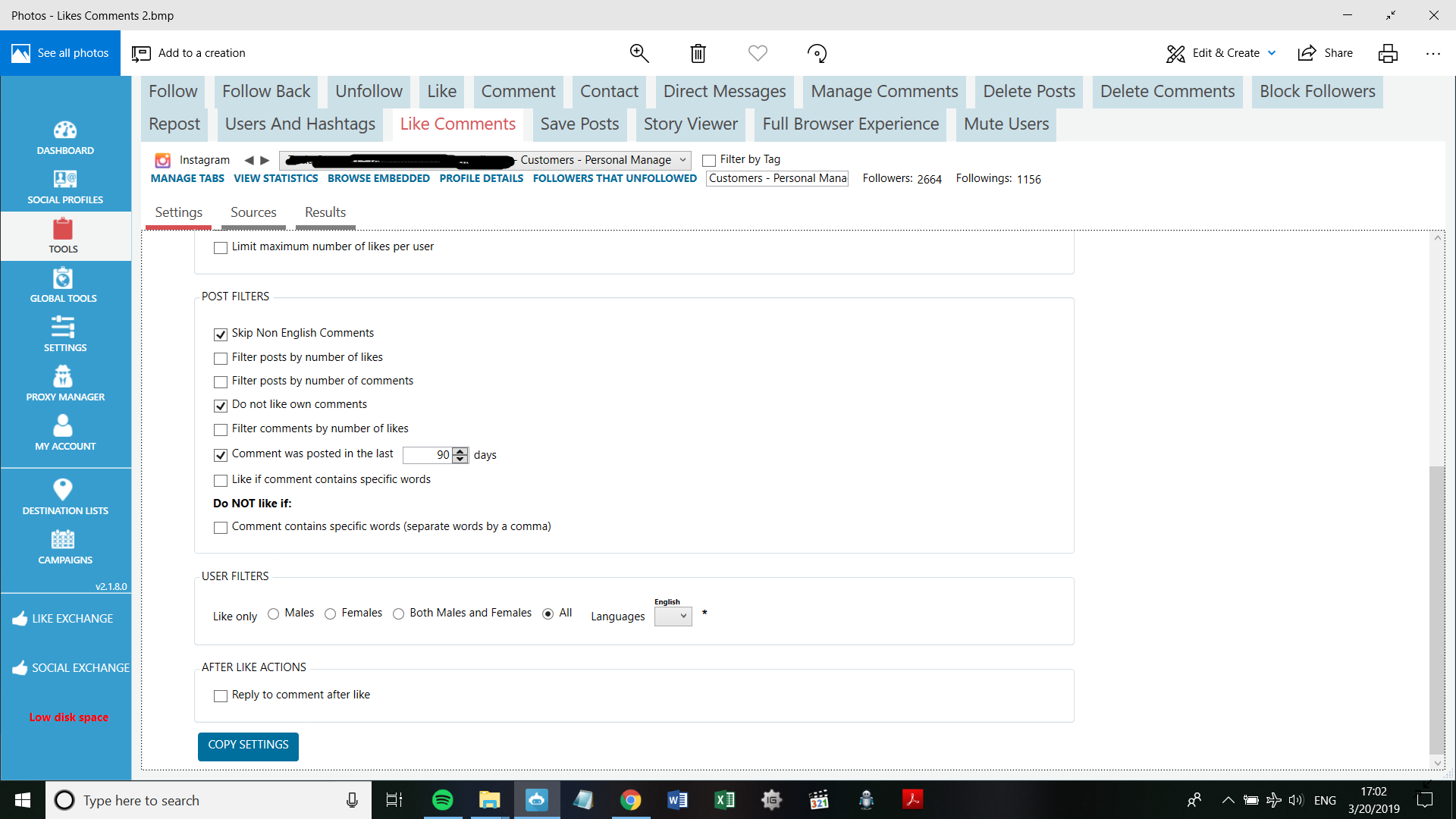Switch to the Results tab
Image resolution: width=1456 pixels, height=819 pixels.
coord(325,213)
